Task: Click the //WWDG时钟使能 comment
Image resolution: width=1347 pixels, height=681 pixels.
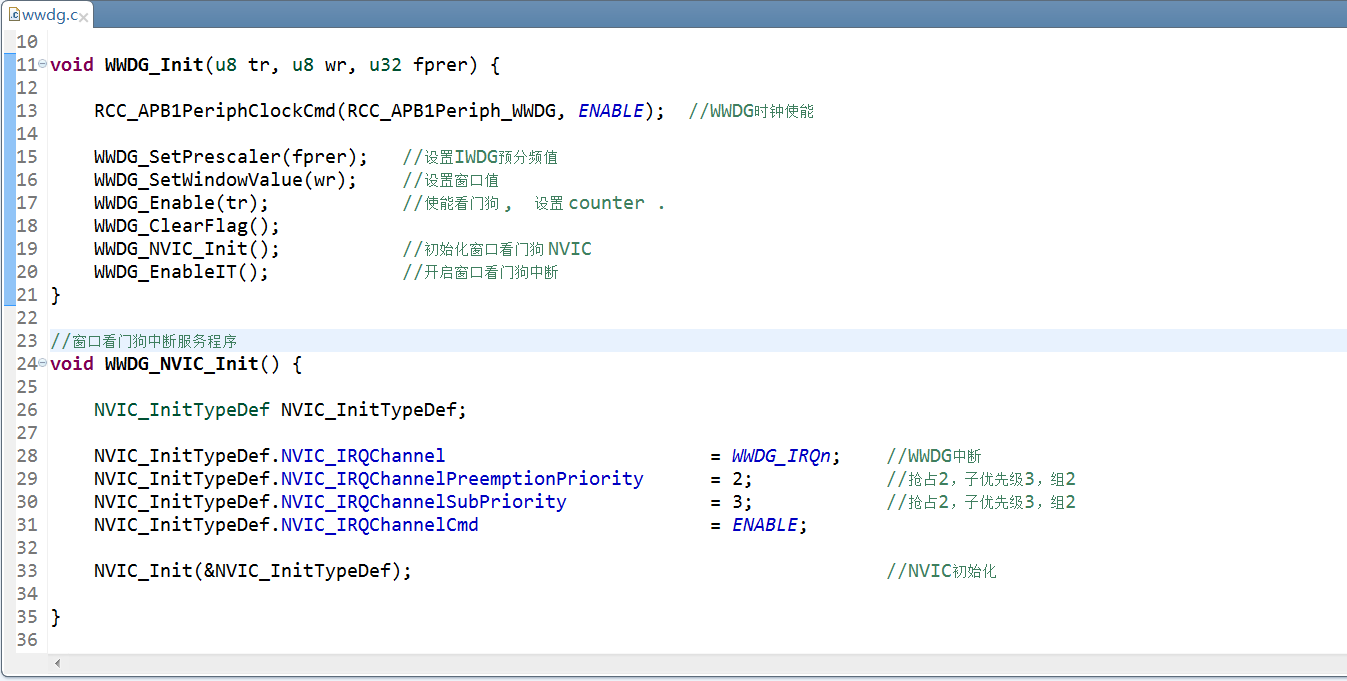Action: [751, 111]
